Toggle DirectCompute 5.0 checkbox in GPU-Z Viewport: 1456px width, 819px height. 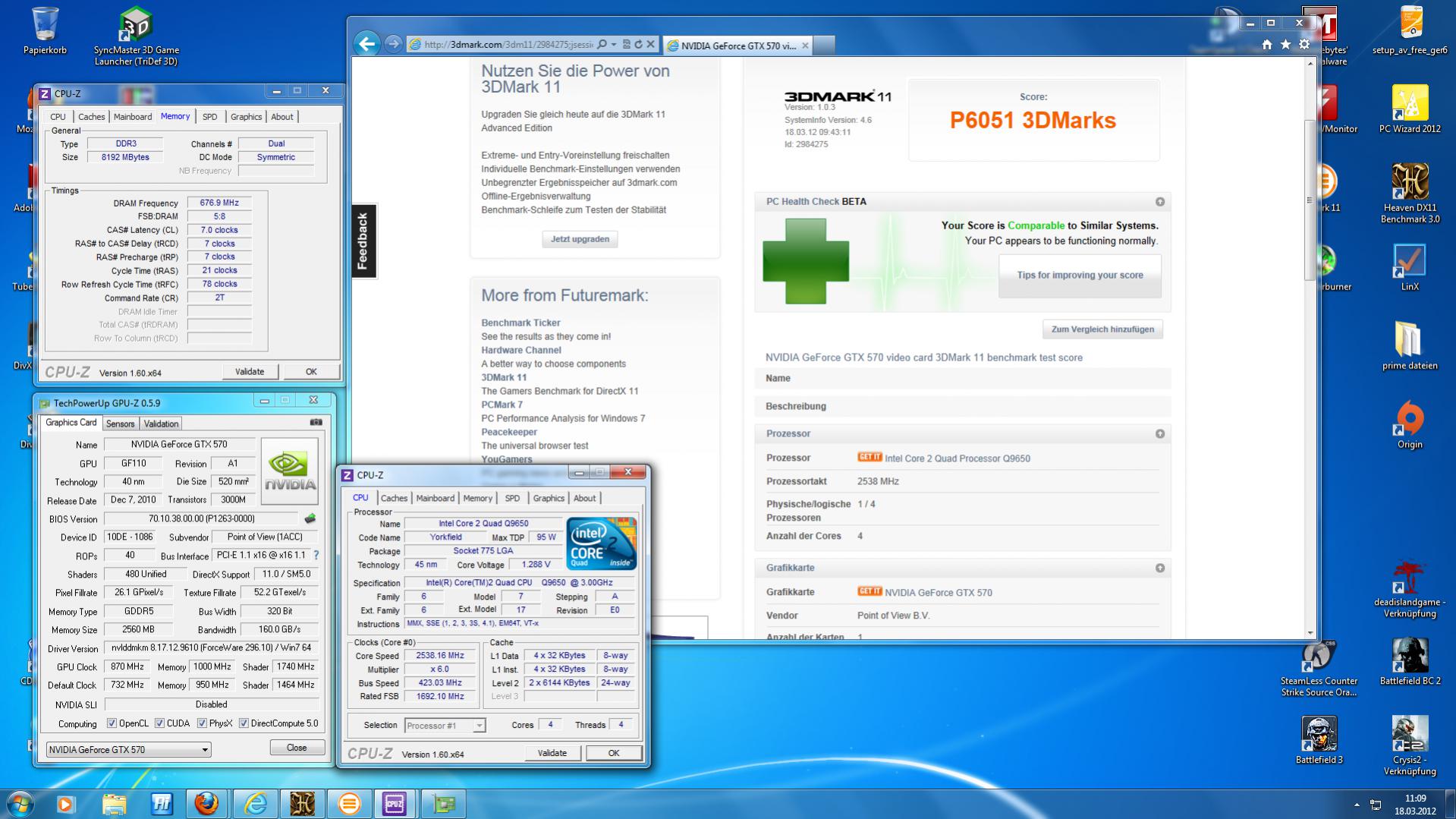[x=244, y=723]
